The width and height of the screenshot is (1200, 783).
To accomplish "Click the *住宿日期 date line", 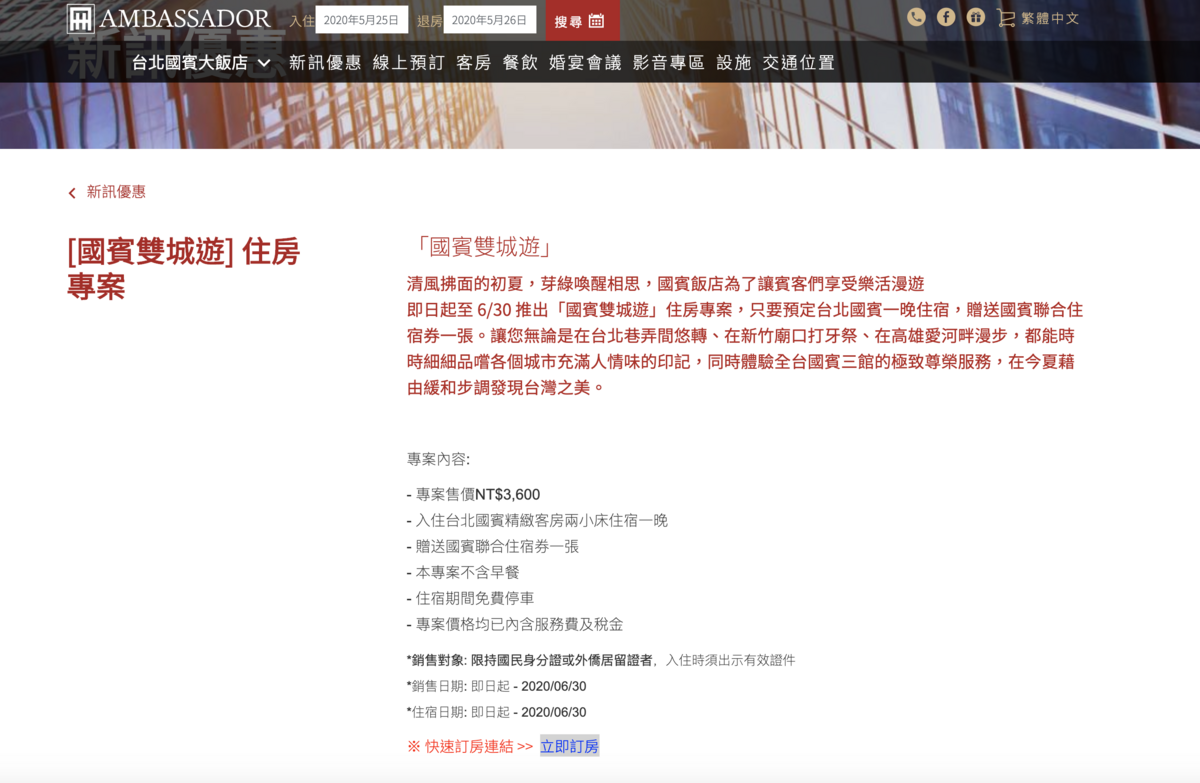I will [x=497, y=712].
